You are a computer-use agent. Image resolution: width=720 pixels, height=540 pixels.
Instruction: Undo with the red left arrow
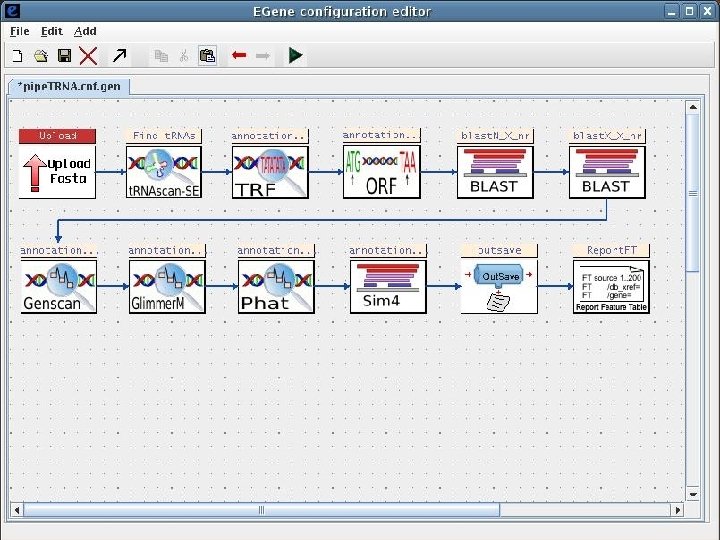239,56
